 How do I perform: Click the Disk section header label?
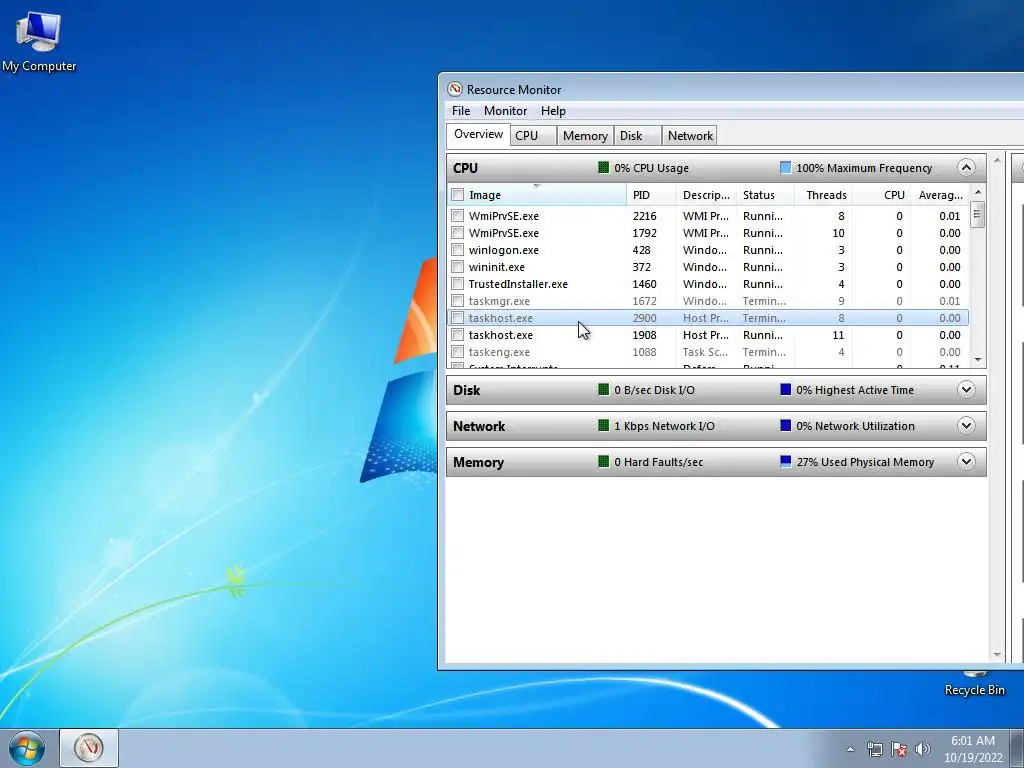coord(466,390)
